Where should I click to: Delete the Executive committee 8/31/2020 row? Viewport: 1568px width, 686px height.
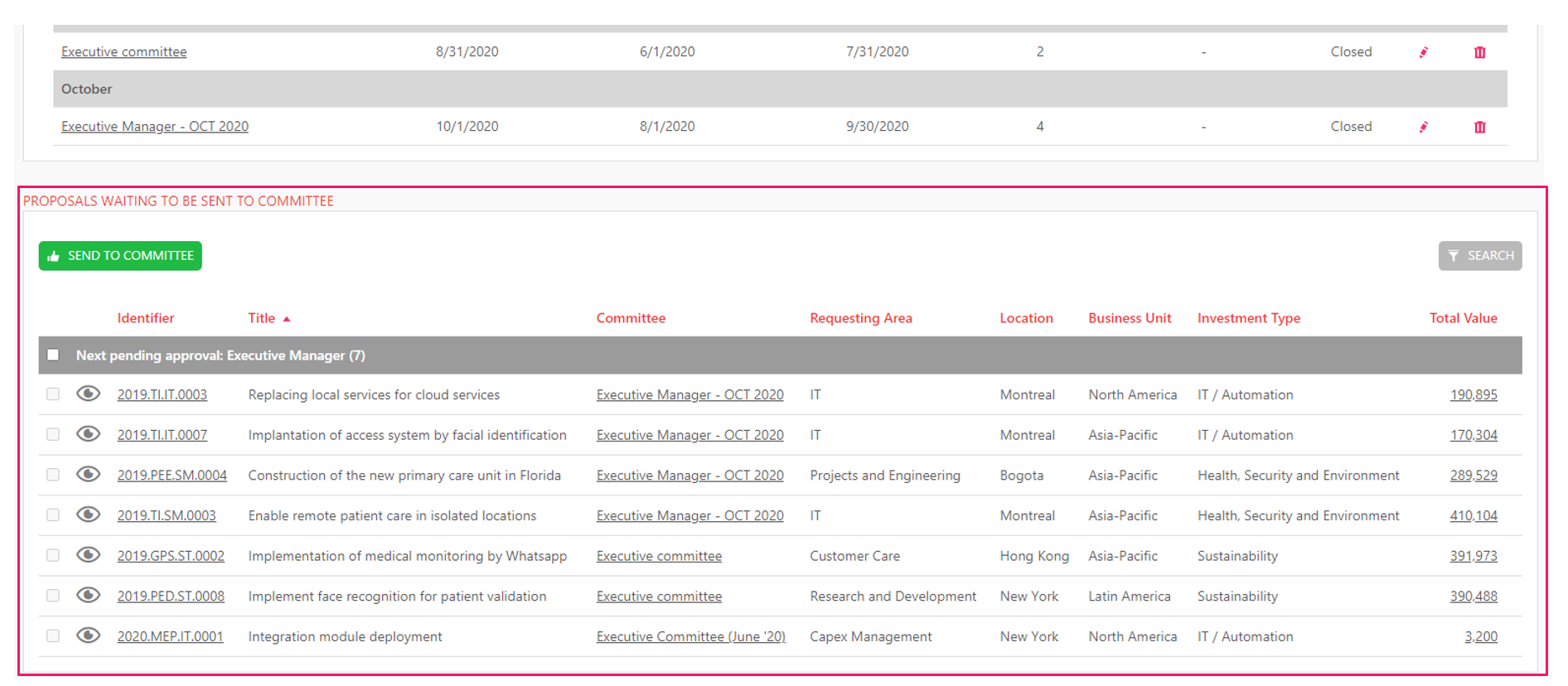pos(1480,52)
